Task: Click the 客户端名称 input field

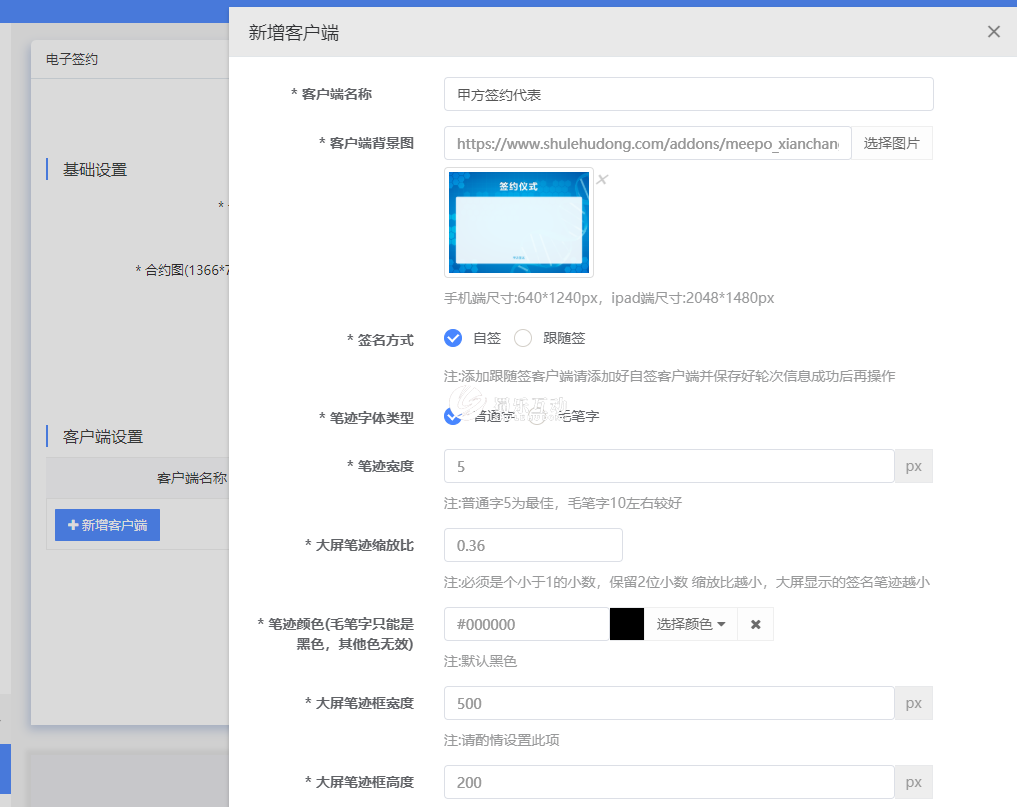Action: 688,94
